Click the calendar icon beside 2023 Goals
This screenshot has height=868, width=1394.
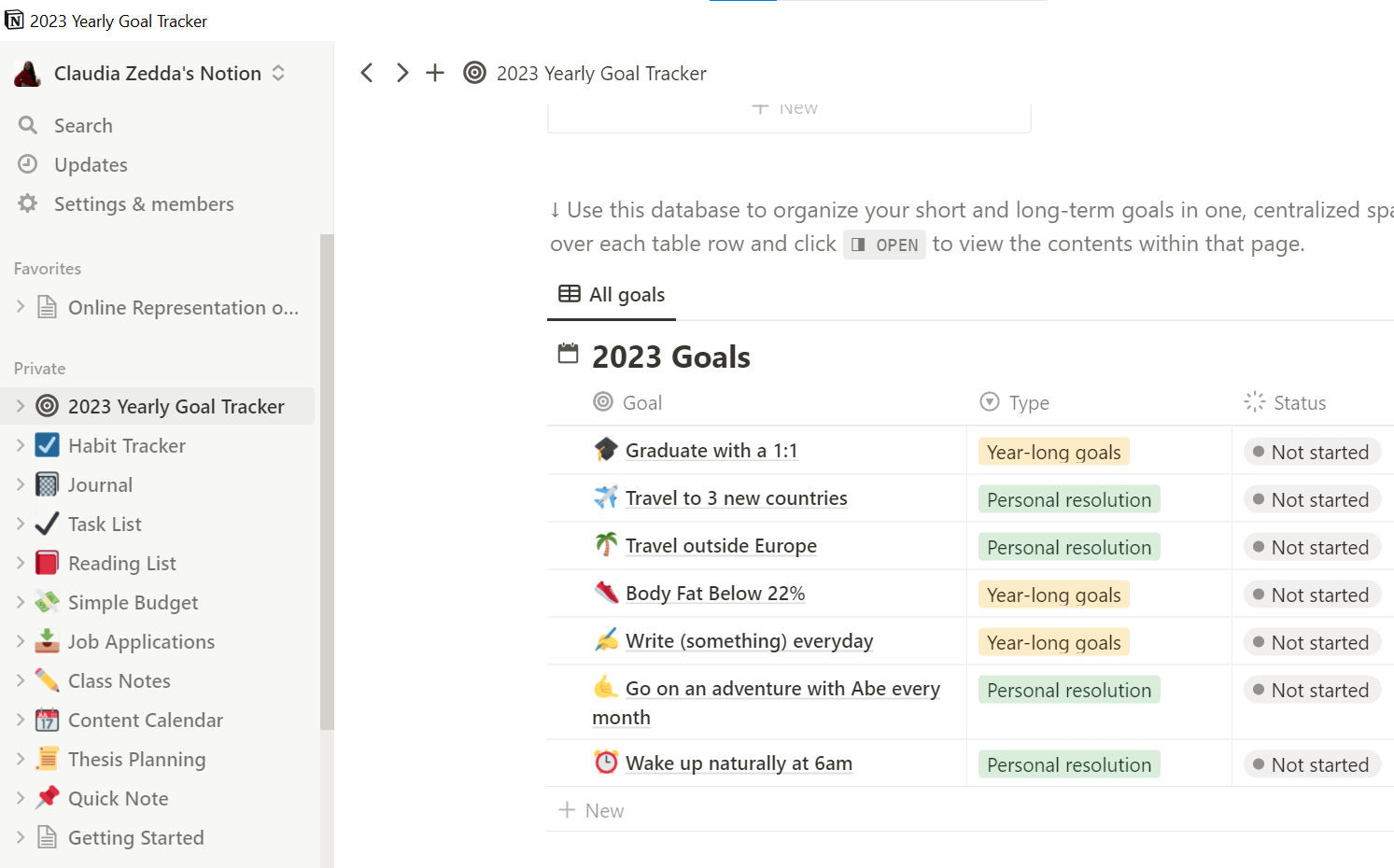[568, 354]
